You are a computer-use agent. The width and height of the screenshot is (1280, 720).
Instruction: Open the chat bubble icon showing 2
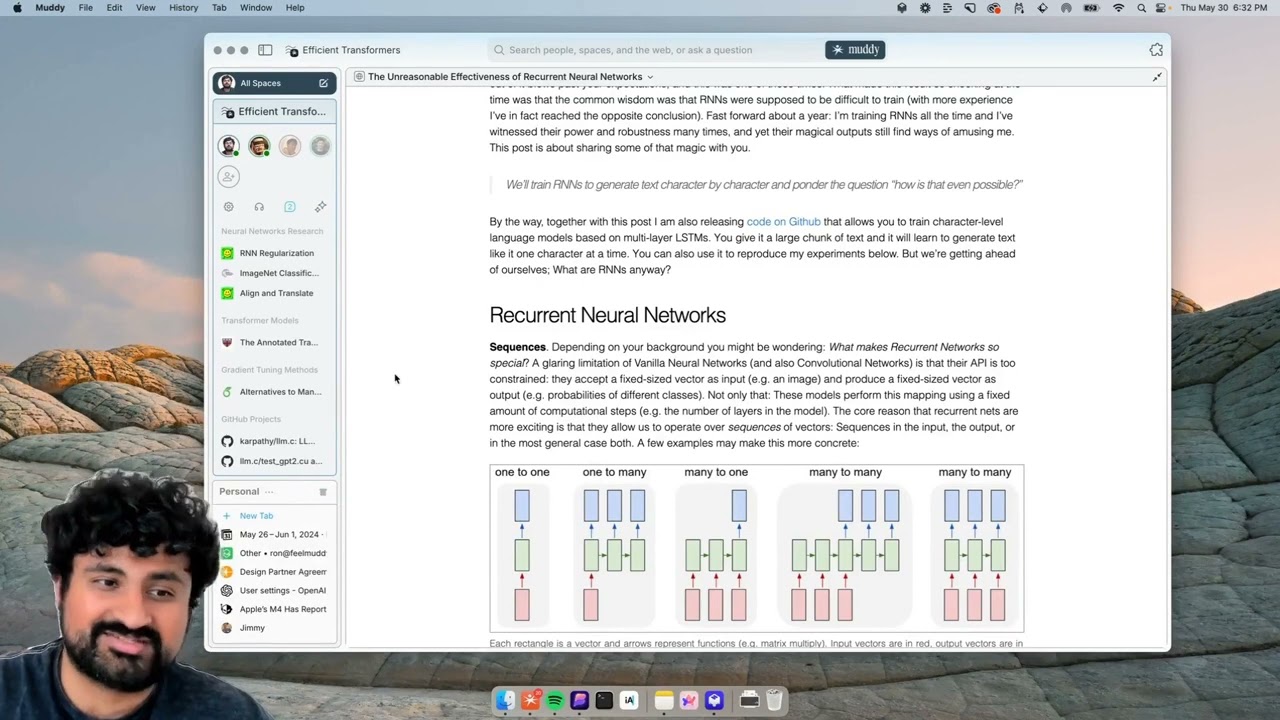[x=289, y=207]
